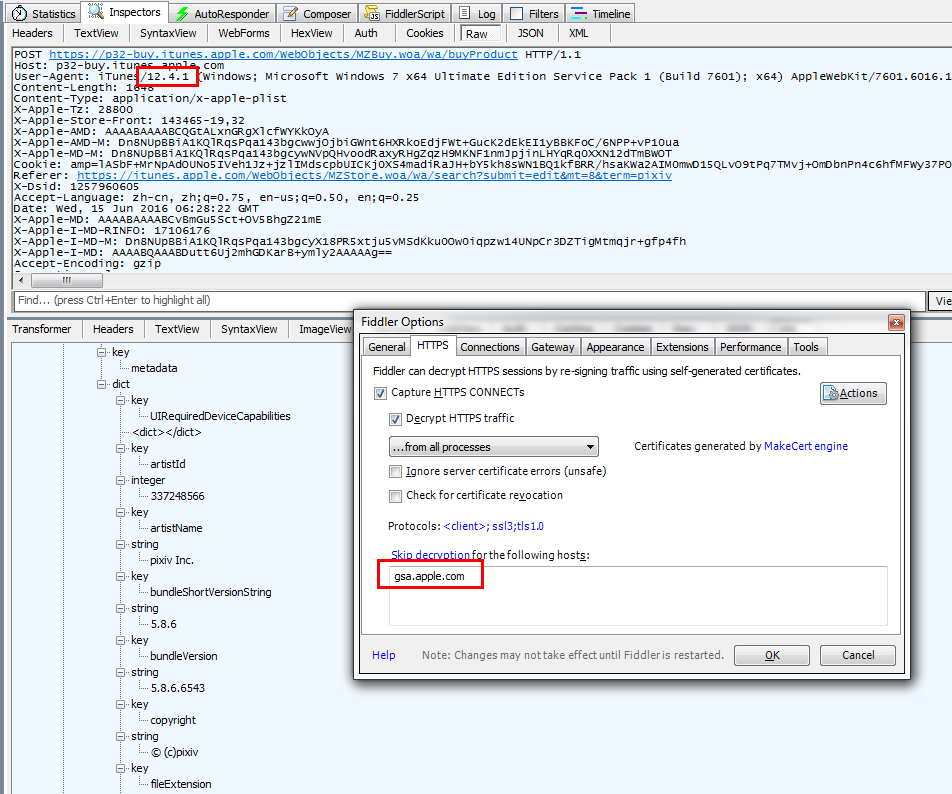
Task: Open the MakeCert engine link
Action: tap(806, 446)
